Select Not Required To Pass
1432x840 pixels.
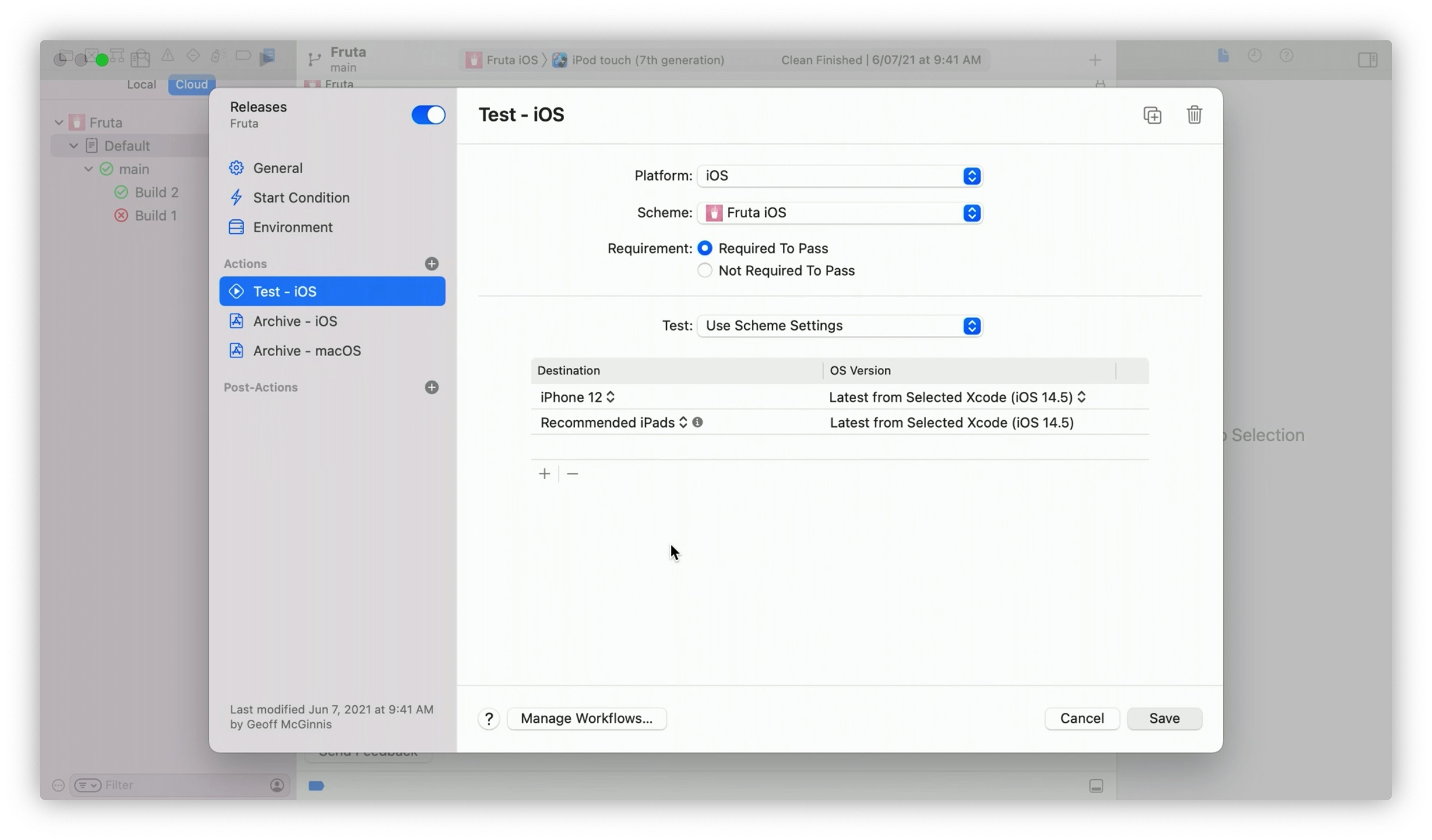704,270
